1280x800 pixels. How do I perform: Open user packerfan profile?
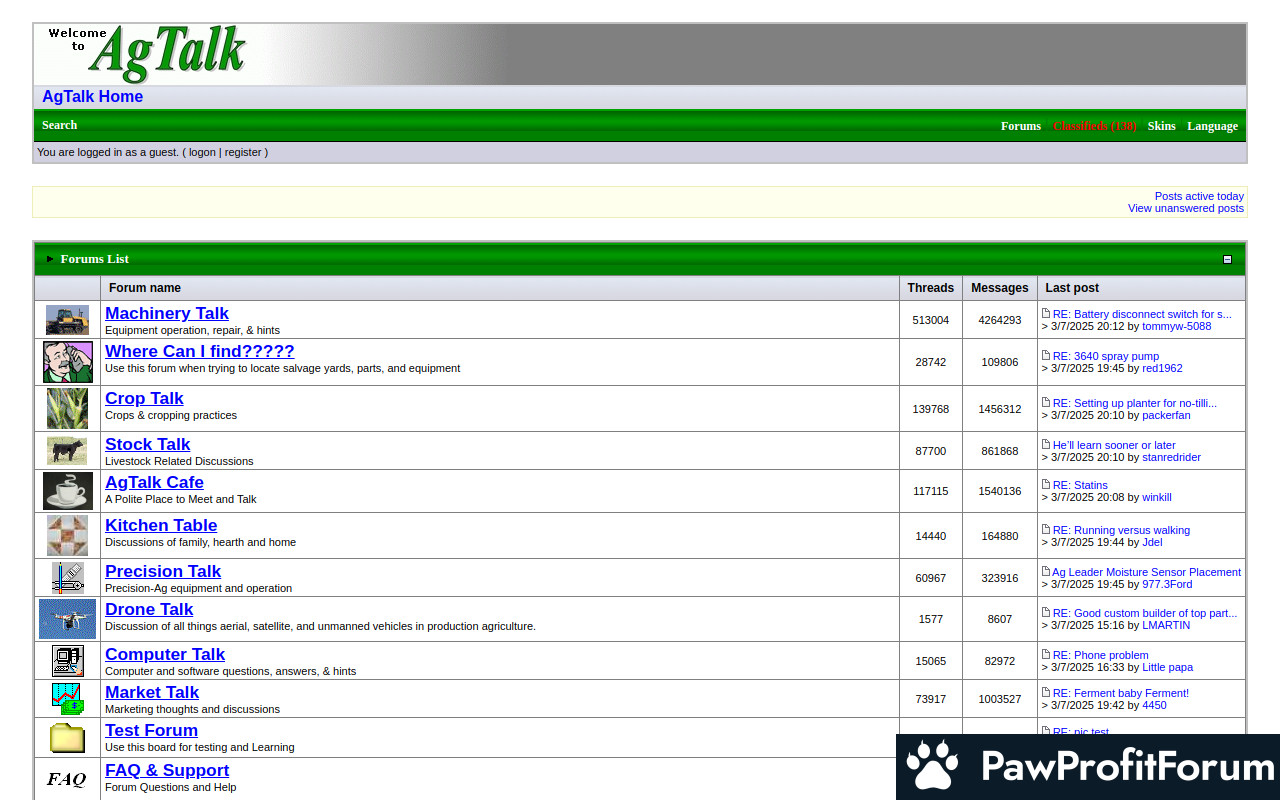[1166, 415]
